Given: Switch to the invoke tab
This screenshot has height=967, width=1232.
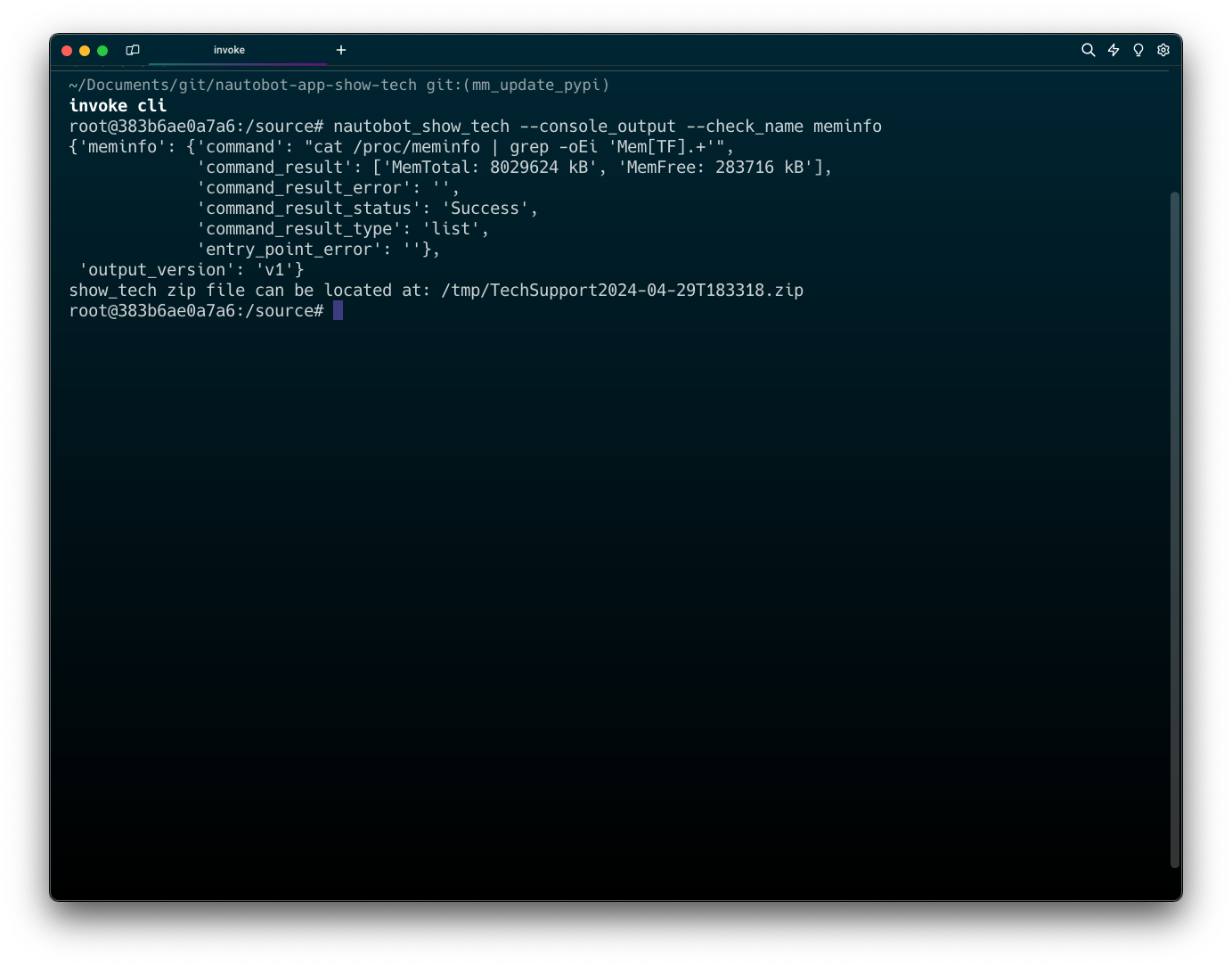Looking at the screenshot, I should tap(229, 50).
